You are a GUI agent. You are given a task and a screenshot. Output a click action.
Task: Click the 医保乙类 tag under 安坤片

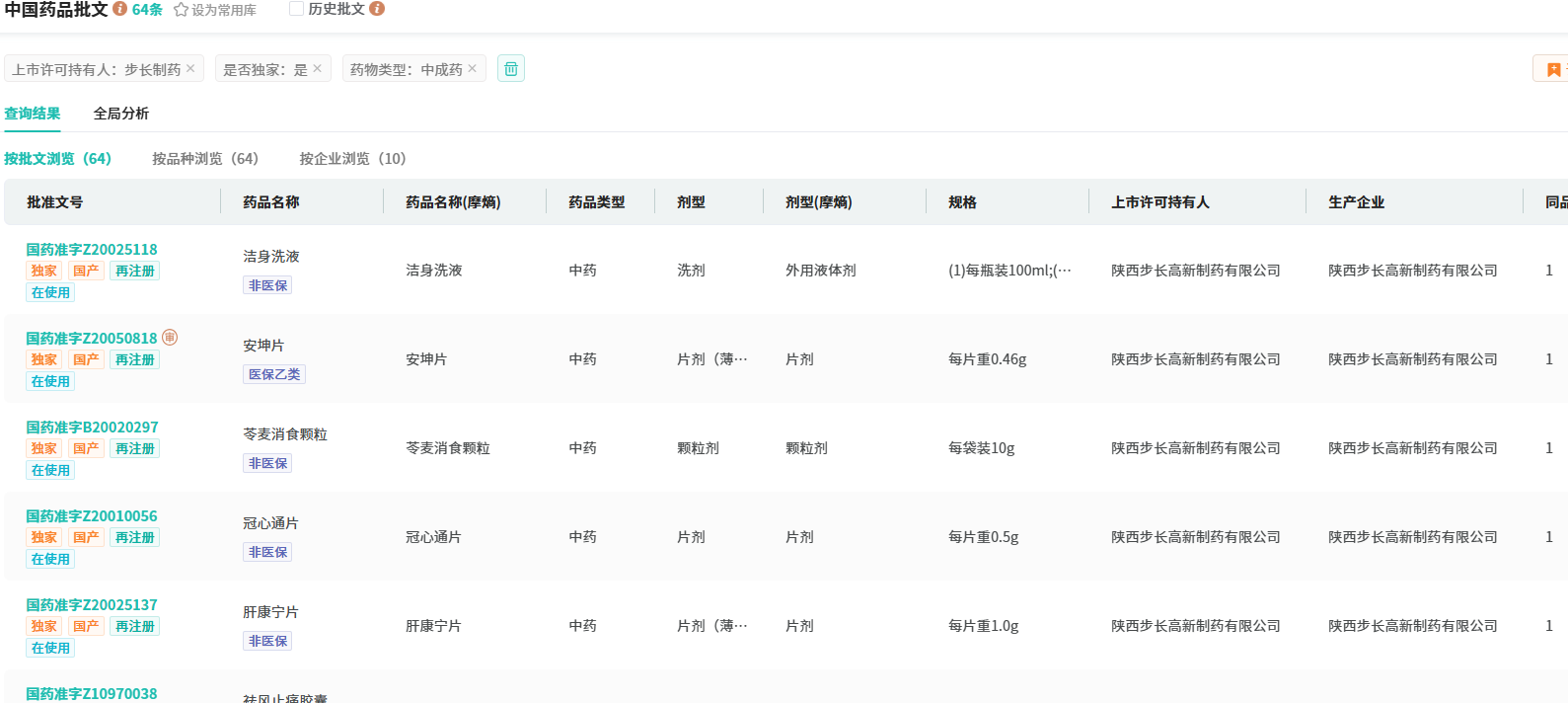tap(274, 374)
